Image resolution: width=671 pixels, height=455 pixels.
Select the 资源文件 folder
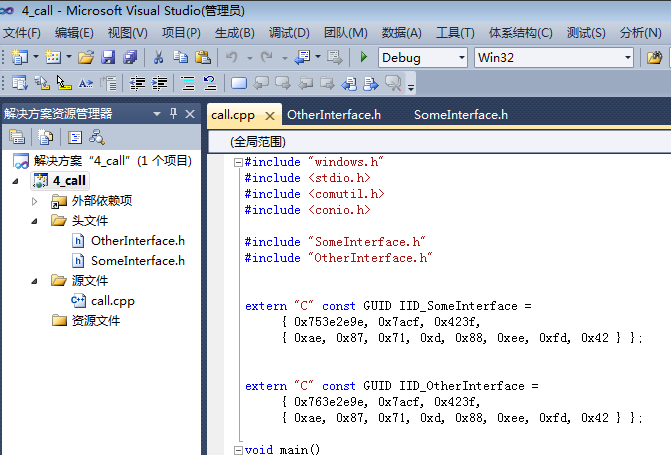tap(95, 321)
